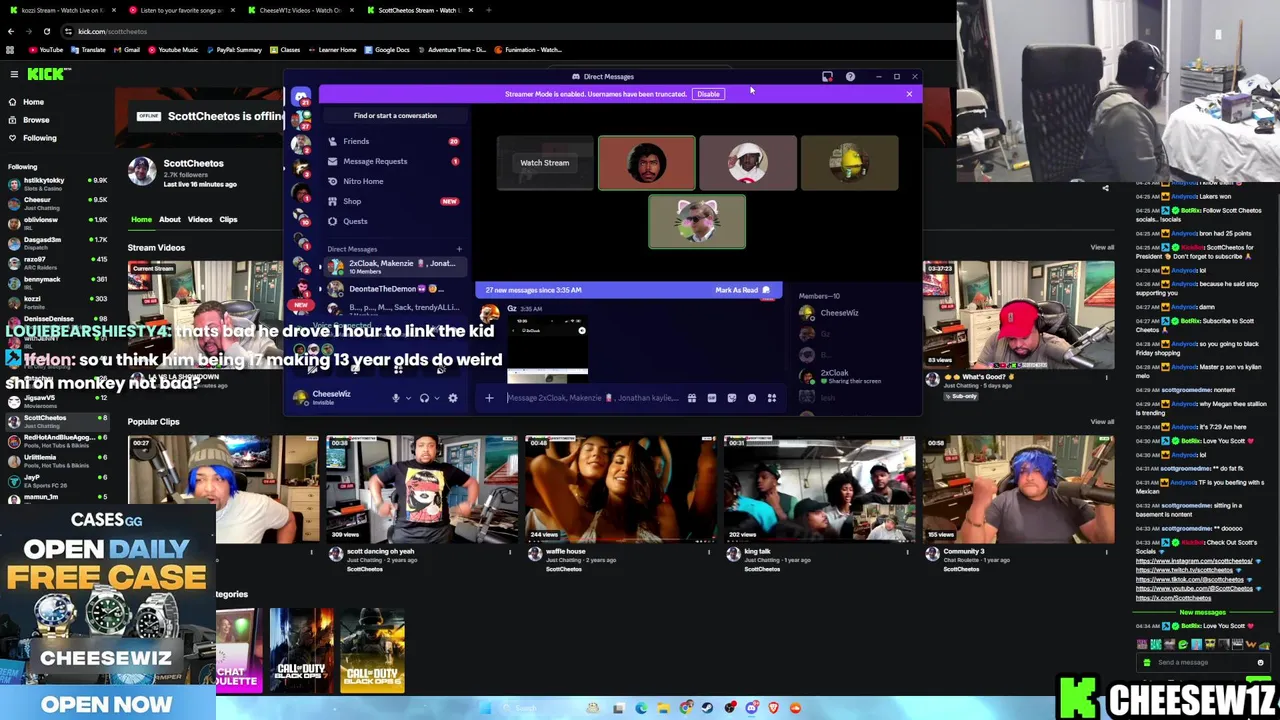Image resolution: width=1280 pixels, height=720 pixels.
Task: Switch to Clips tab on Kick channel
Action: tap(228, 220)
